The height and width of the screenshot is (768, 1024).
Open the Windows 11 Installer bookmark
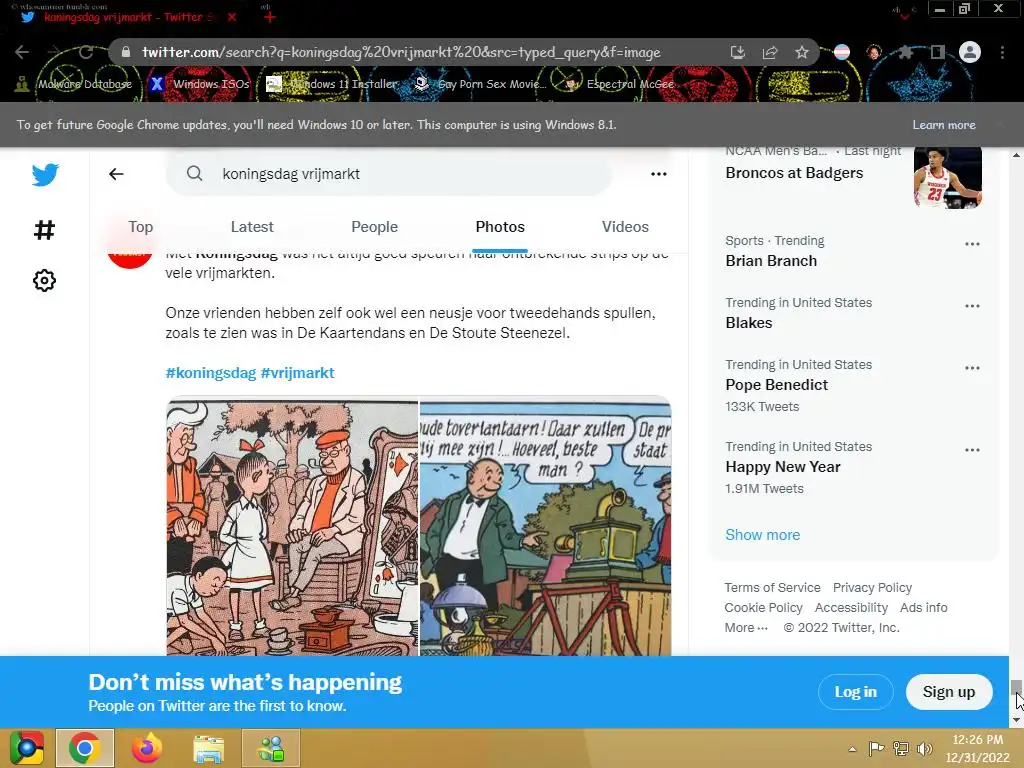pyautogui.click(x=332, y=84)
